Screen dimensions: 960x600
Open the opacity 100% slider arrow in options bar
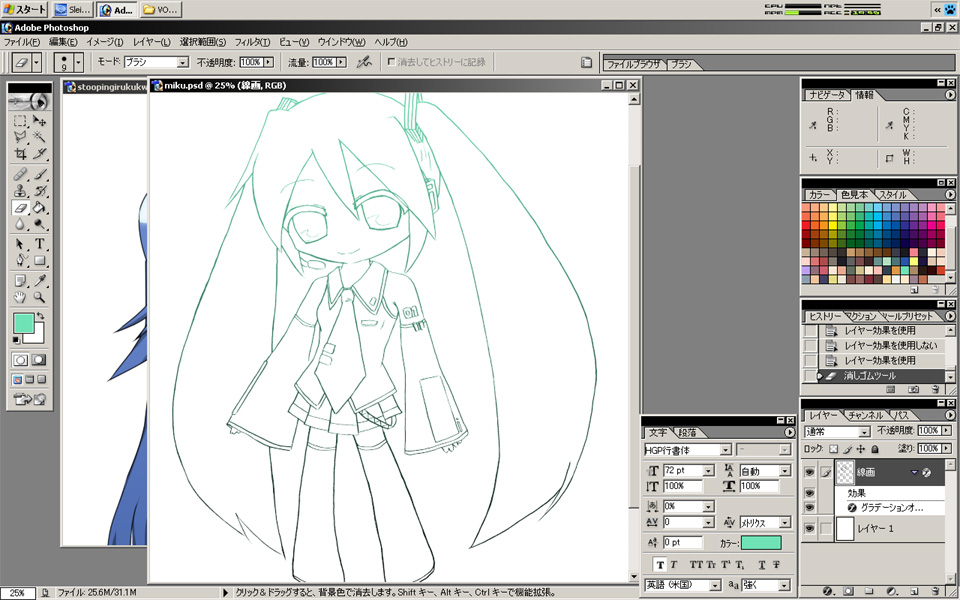tap(268, 62)
